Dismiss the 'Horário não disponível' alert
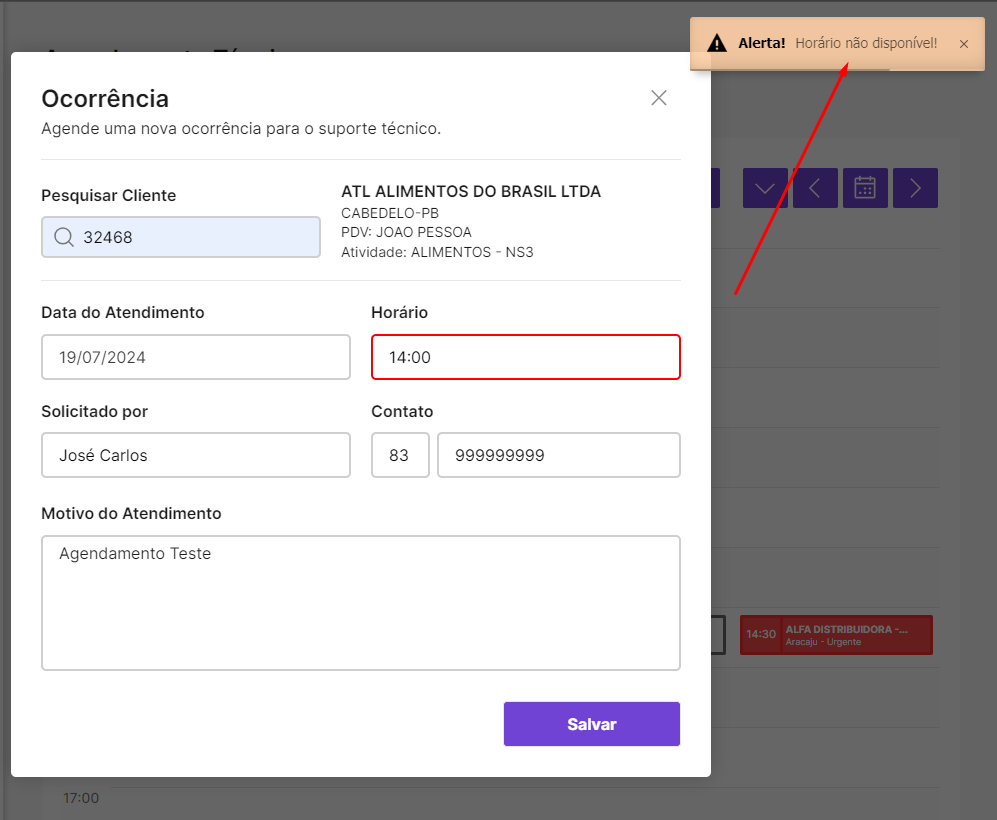This screenshot has height=820, width=997. (963, 44)
